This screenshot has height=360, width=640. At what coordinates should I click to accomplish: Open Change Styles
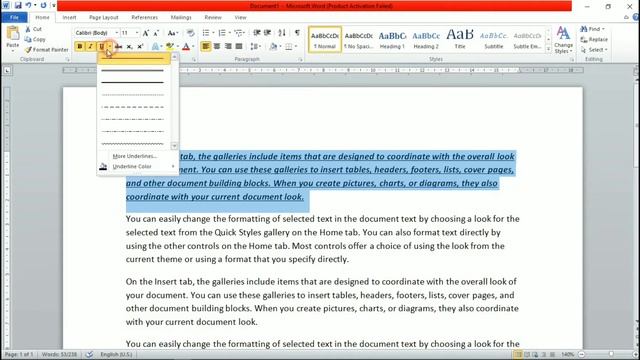click(563, 40)
